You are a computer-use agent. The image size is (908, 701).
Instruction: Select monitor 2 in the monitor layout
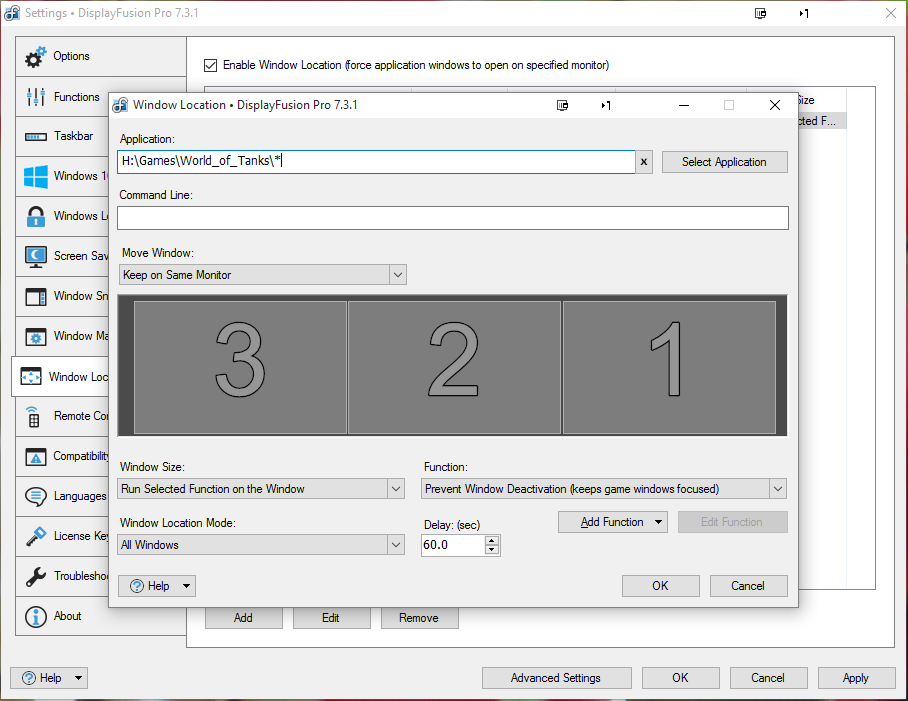click(x=454, y=367)
